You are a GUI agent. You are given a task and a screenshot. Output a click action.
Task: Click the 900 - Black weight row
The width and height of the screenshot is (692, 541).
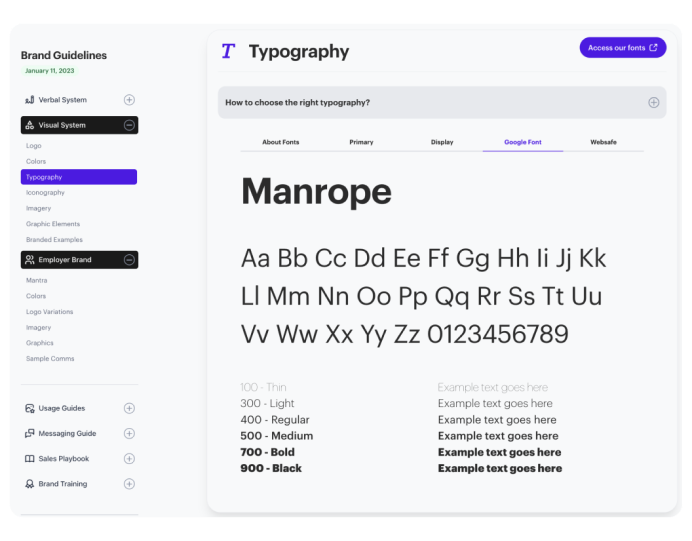tap(271, 468)
